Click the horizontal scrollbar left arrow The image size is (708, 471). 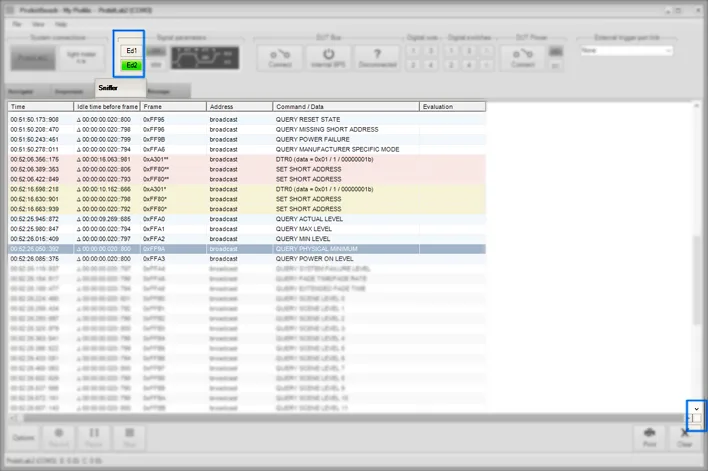pos(14,418)
